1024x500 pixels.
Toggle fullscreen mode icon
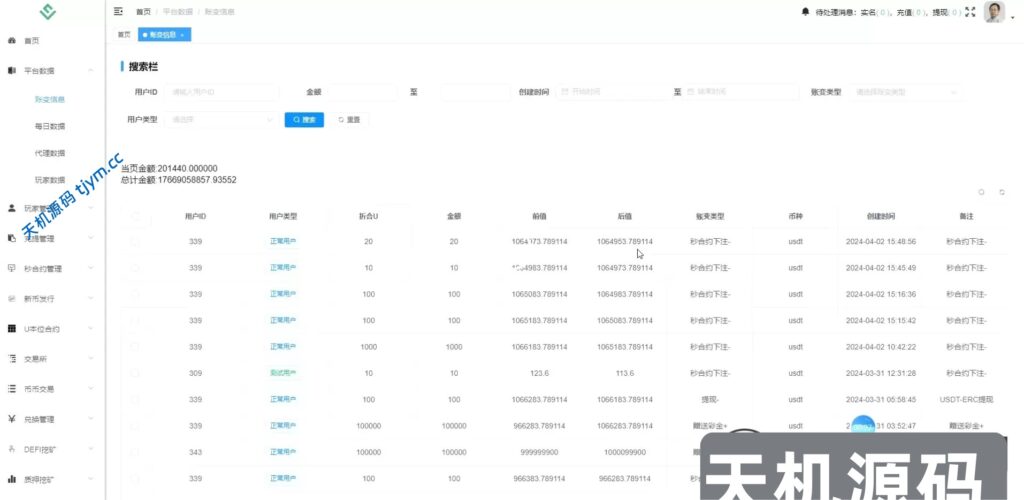click(970, 12)
